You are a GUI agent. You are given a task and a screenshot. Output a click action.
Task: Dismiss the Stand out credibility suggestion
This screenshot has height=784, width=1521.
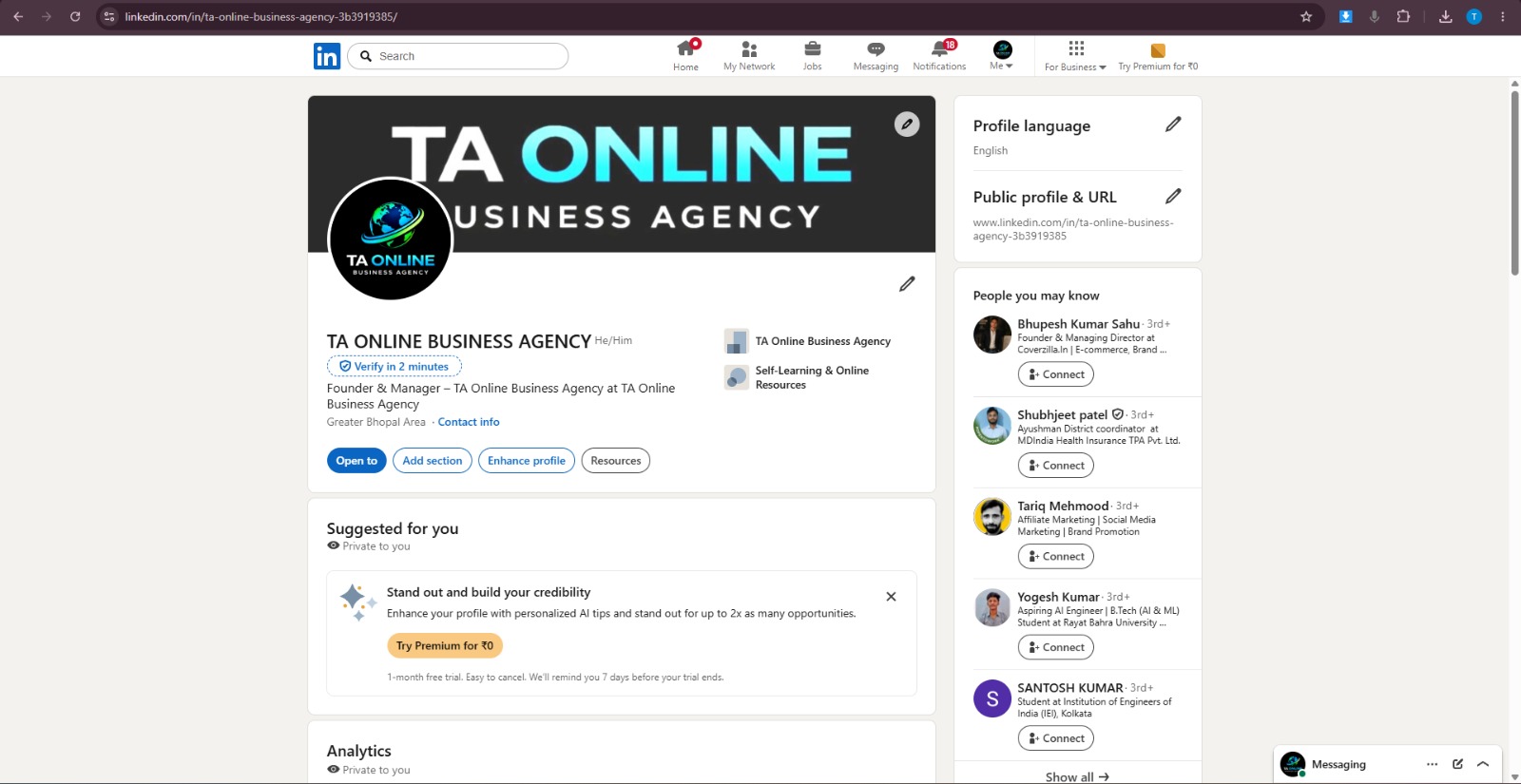[891, 597]
